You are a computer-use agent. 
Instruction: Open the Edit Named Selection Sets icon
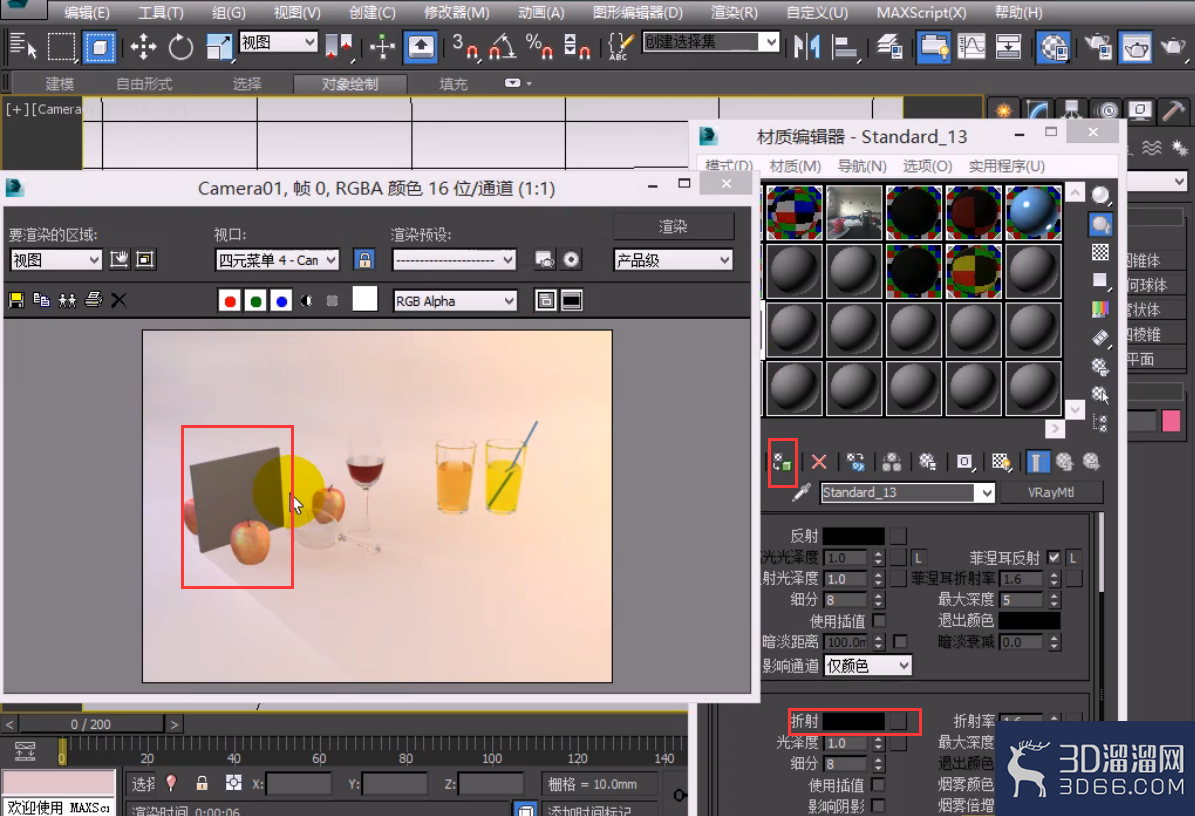click(x=620, y=47)
